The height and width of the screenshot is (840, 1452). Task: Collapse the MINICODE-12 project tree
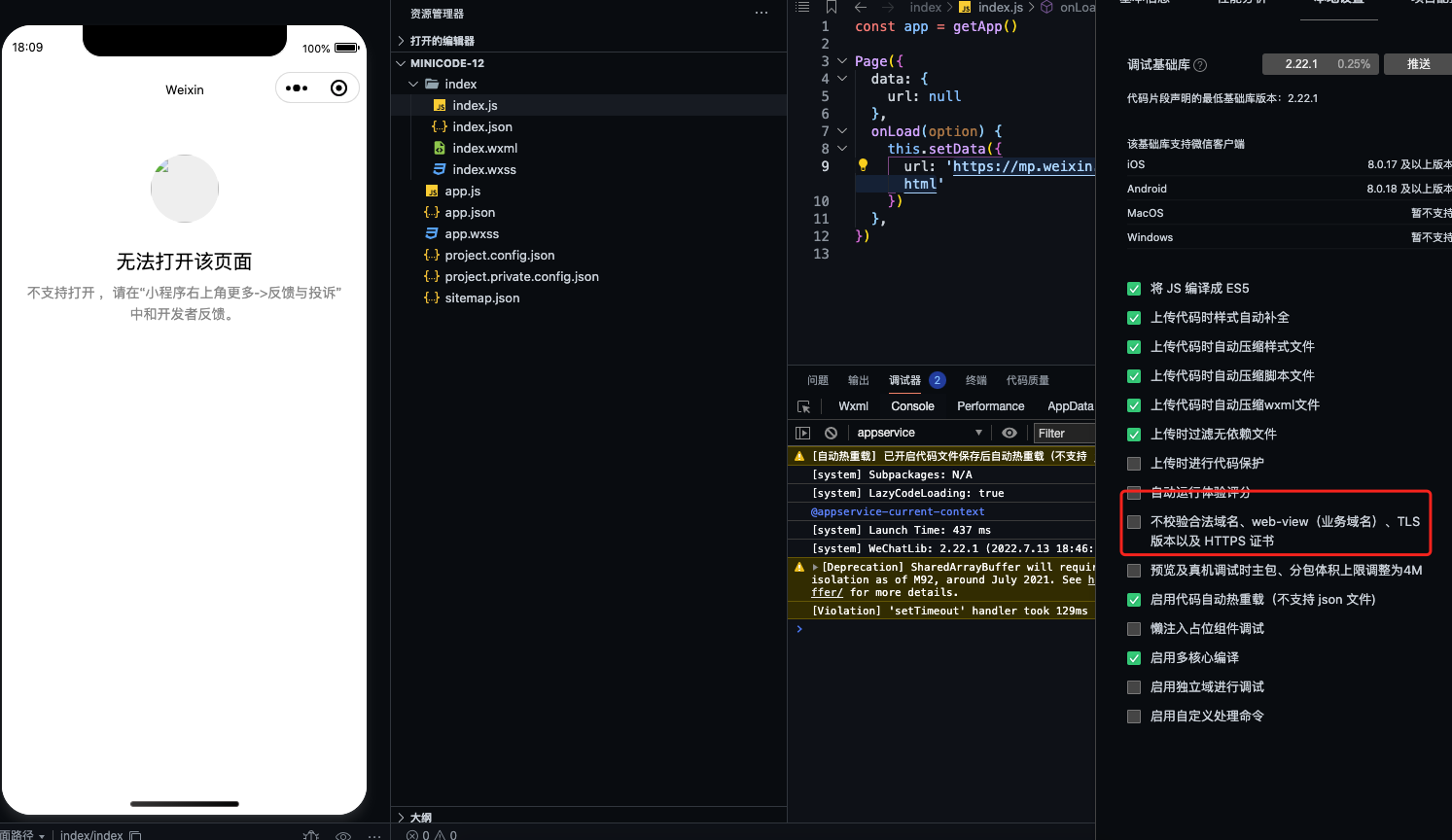point(588,63)
